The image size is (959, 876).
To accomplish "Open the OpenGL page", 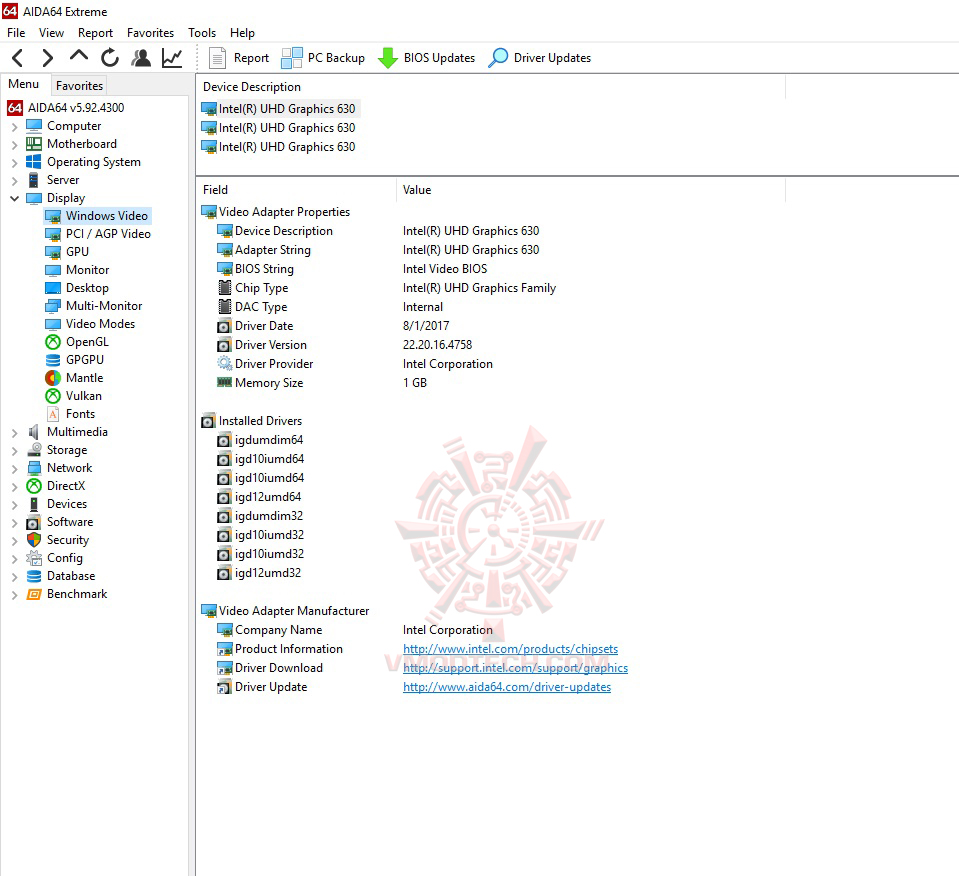I will (78, 342).
